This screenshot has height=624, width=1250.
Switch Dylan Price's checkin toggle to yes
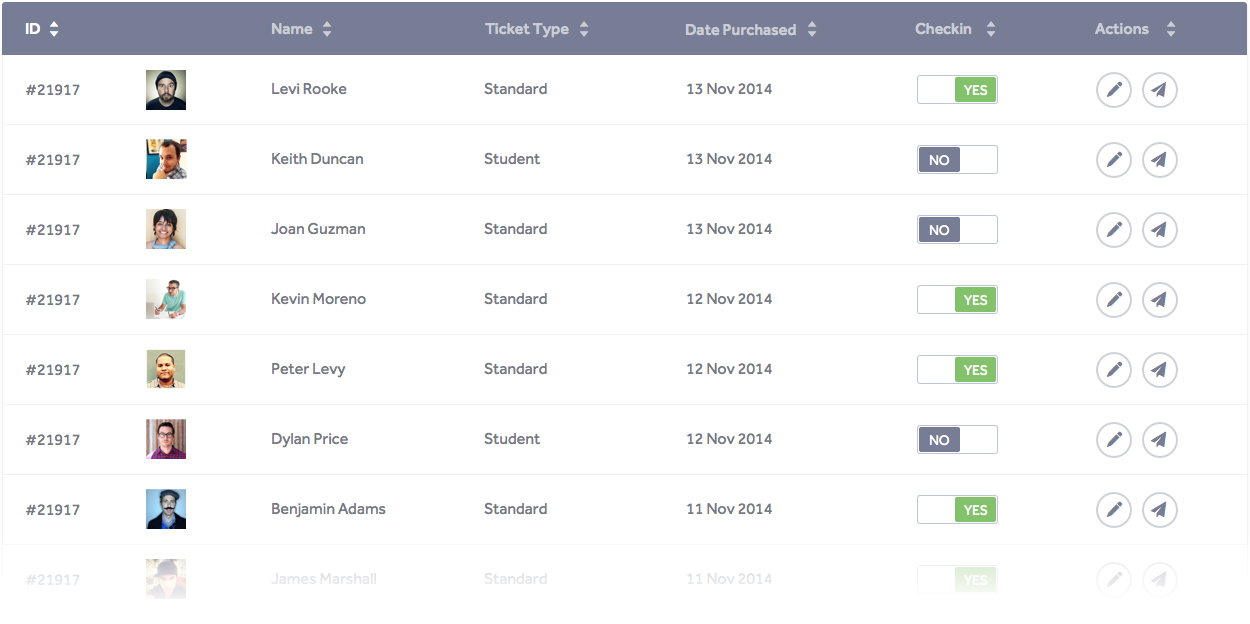(957, 440)
